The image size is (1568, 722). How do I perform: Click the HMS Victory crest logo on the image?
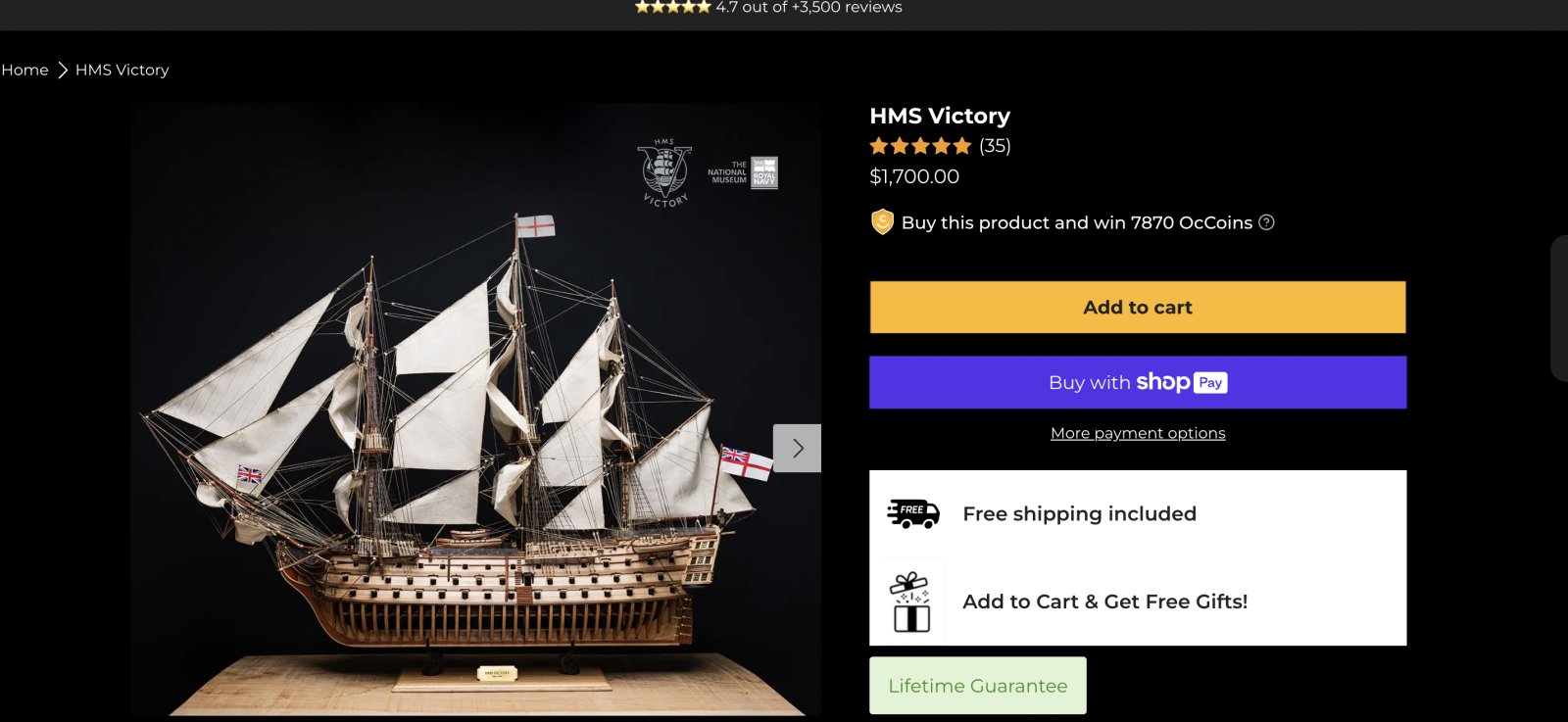pos(664,172)
